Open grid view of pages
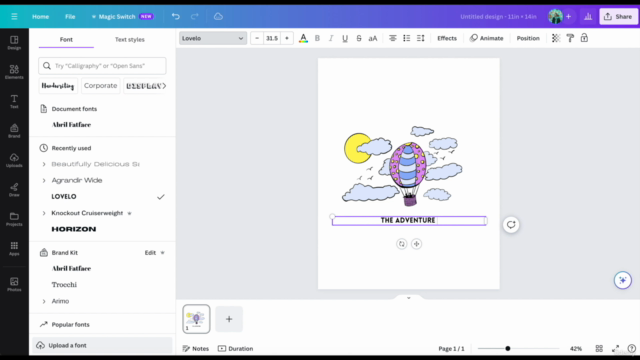 point(599,349)
